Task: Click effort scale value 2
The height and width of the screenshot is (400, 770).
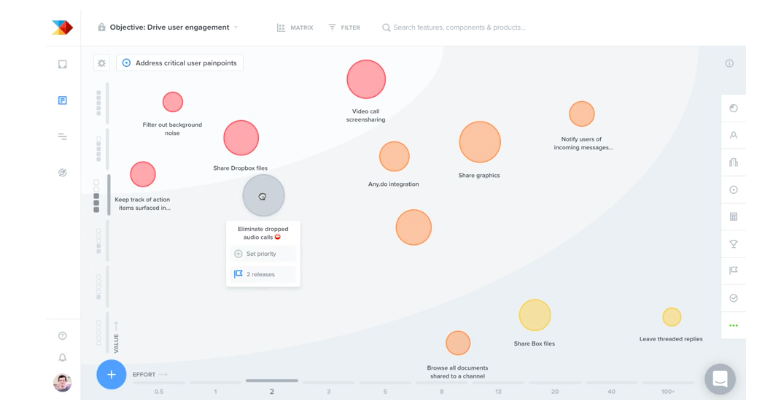Action: click(x=271, y=391)
